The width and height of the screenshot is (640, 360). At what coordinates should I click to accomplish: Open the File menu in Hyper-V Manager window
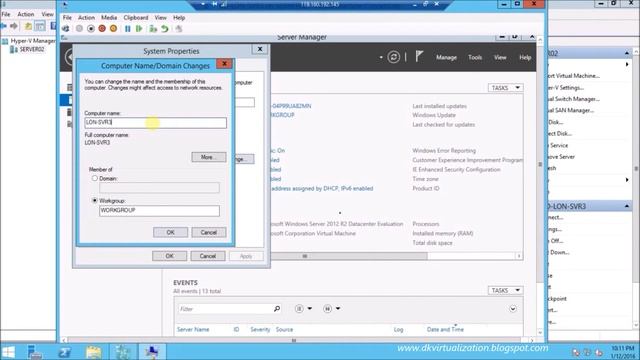6,14
